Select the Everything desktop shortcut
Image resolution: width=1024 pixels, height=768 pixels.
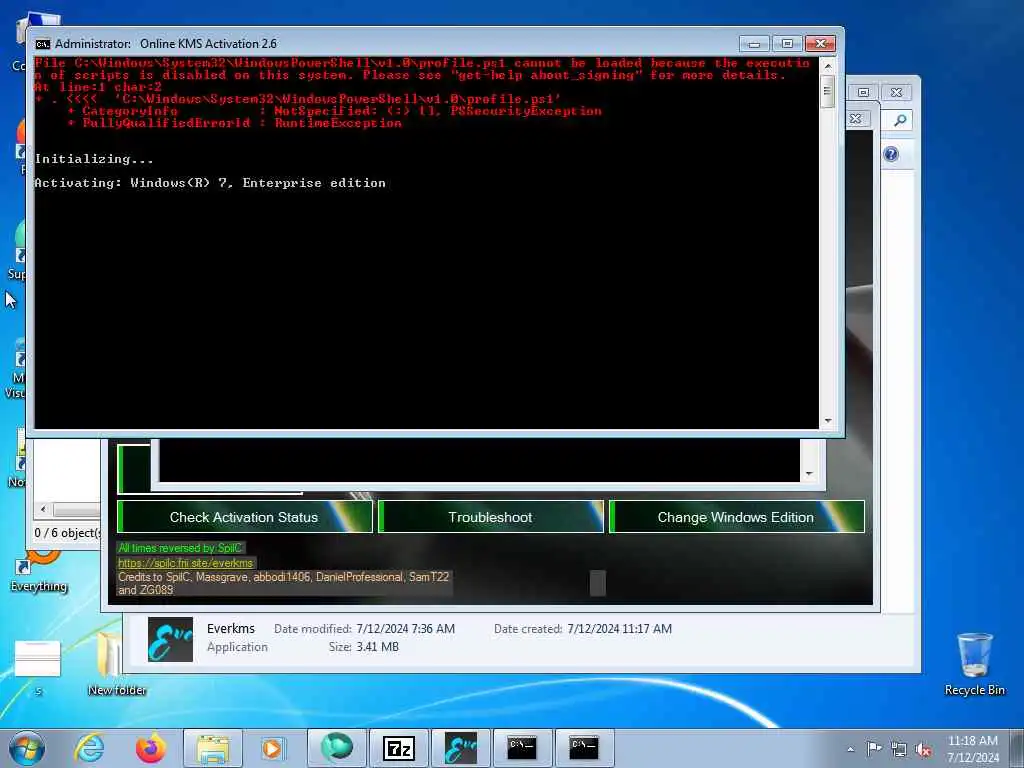(39, 573)
